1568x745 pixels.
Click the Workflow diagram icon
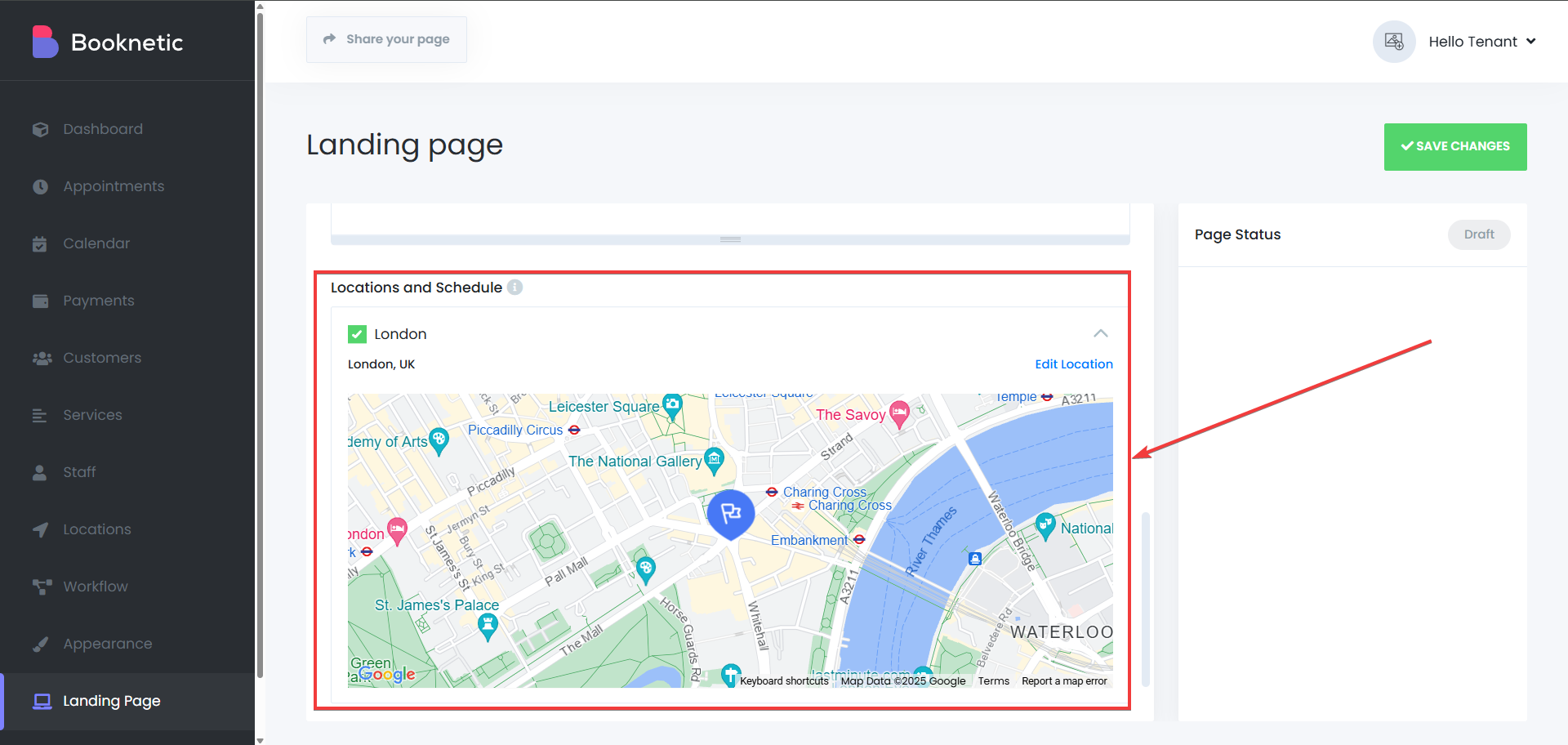(x=42, y=587)
